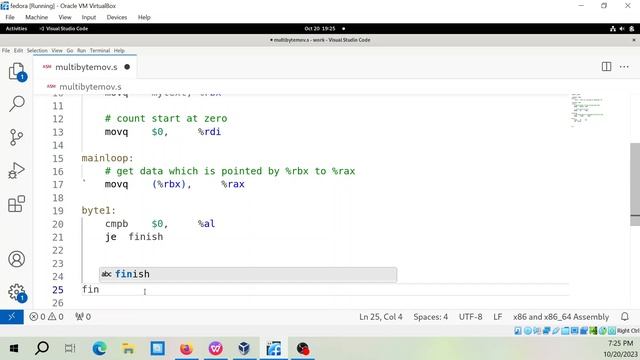This screenshot has width=640, height=360.
Task: Open VS Code Go menu
Action: (x=70, y=51)
